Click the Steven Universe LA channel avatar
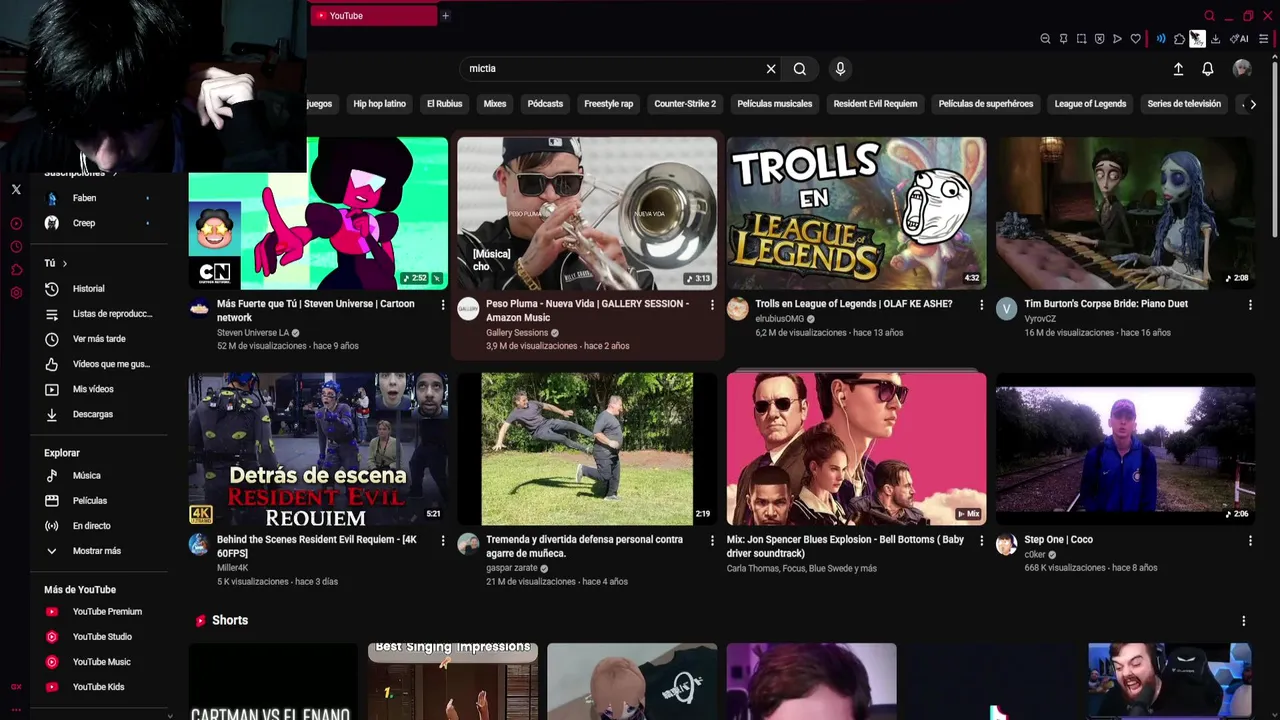This screenshot has width=1280, height=720. (x=199, y=308)
